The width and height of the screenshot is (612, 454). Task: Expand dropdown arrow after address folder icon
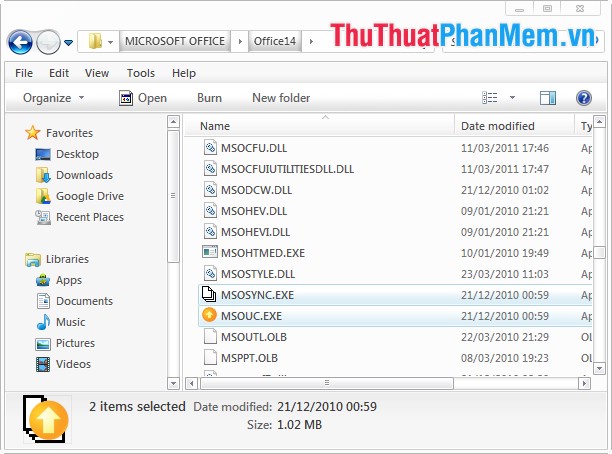tap(110, 42)
